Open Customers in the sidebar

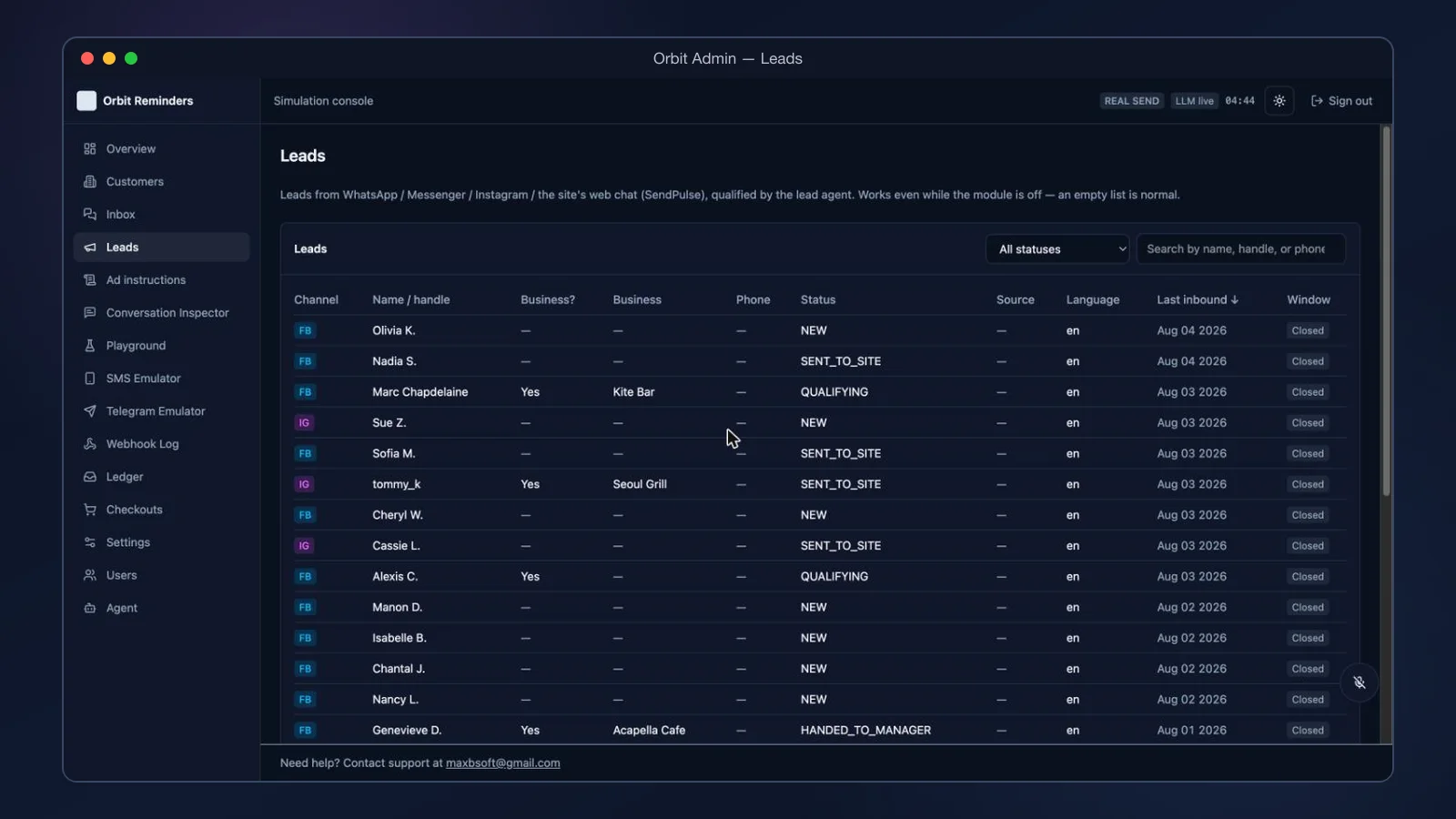coord(161,181)
